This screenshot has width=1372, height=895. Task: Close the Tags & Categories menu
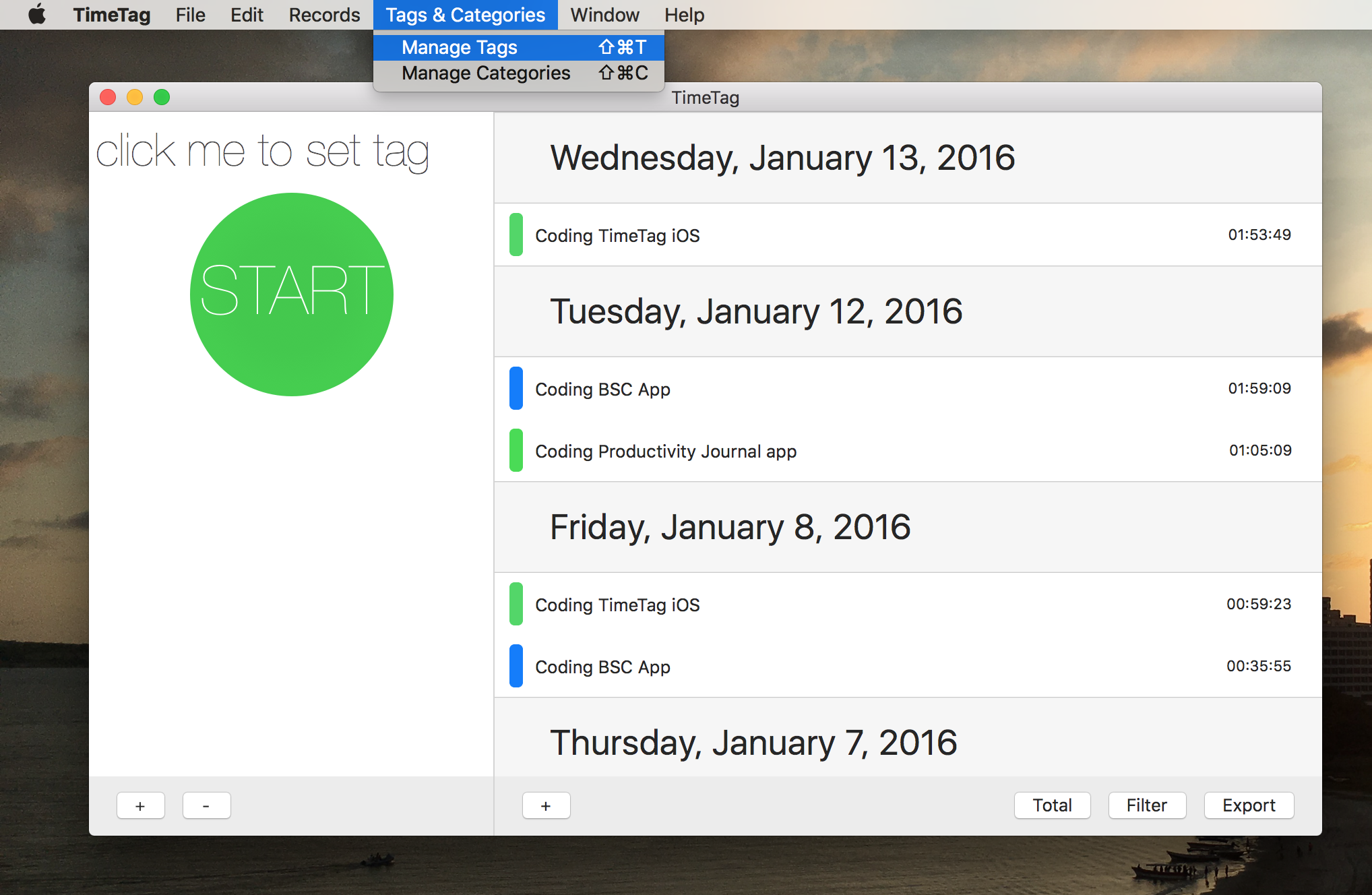[465, 14]
